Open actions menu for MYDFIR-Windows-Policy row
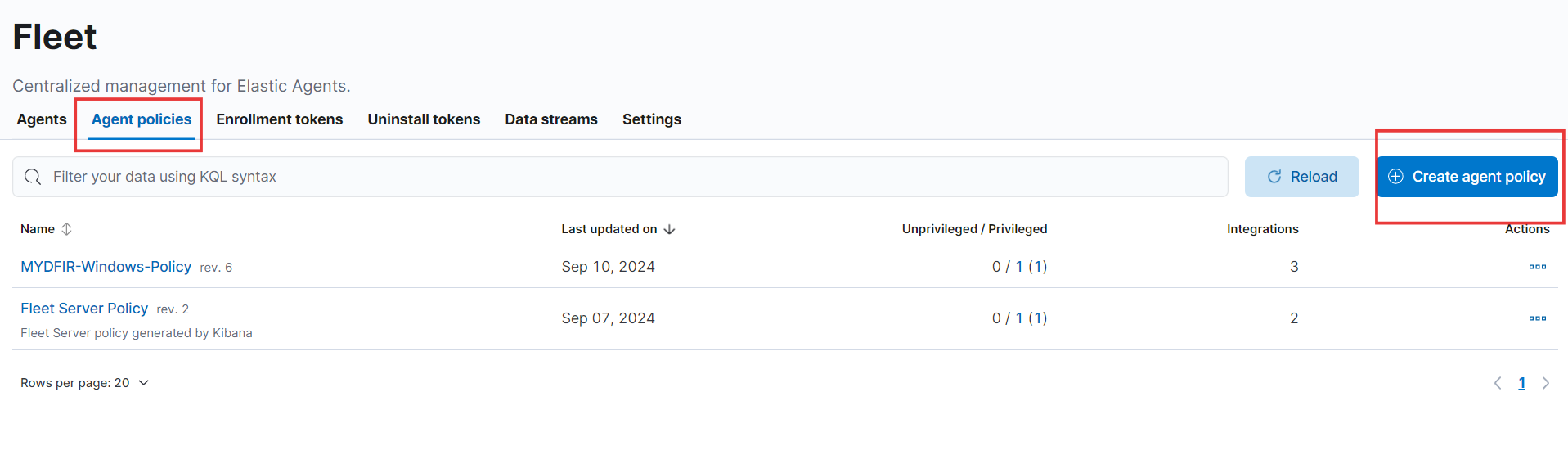The width and height of the screenshot is (1568, 455). pyautogui.click(x=1537, y=267)
